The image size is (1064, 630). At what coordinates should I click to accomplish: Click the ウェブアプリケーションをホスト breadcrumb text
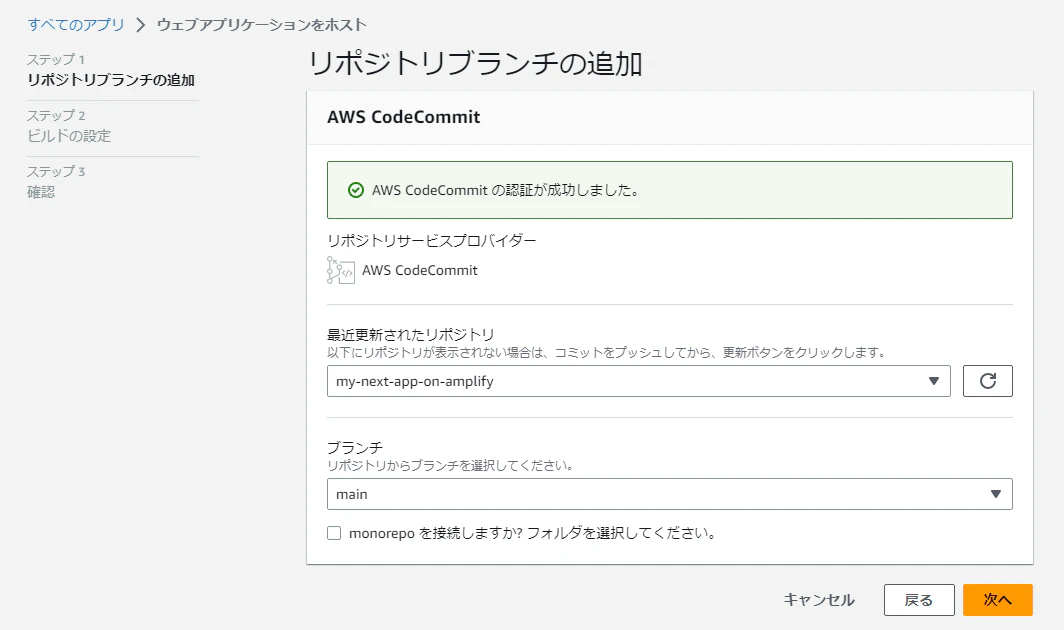pos(262,25)
